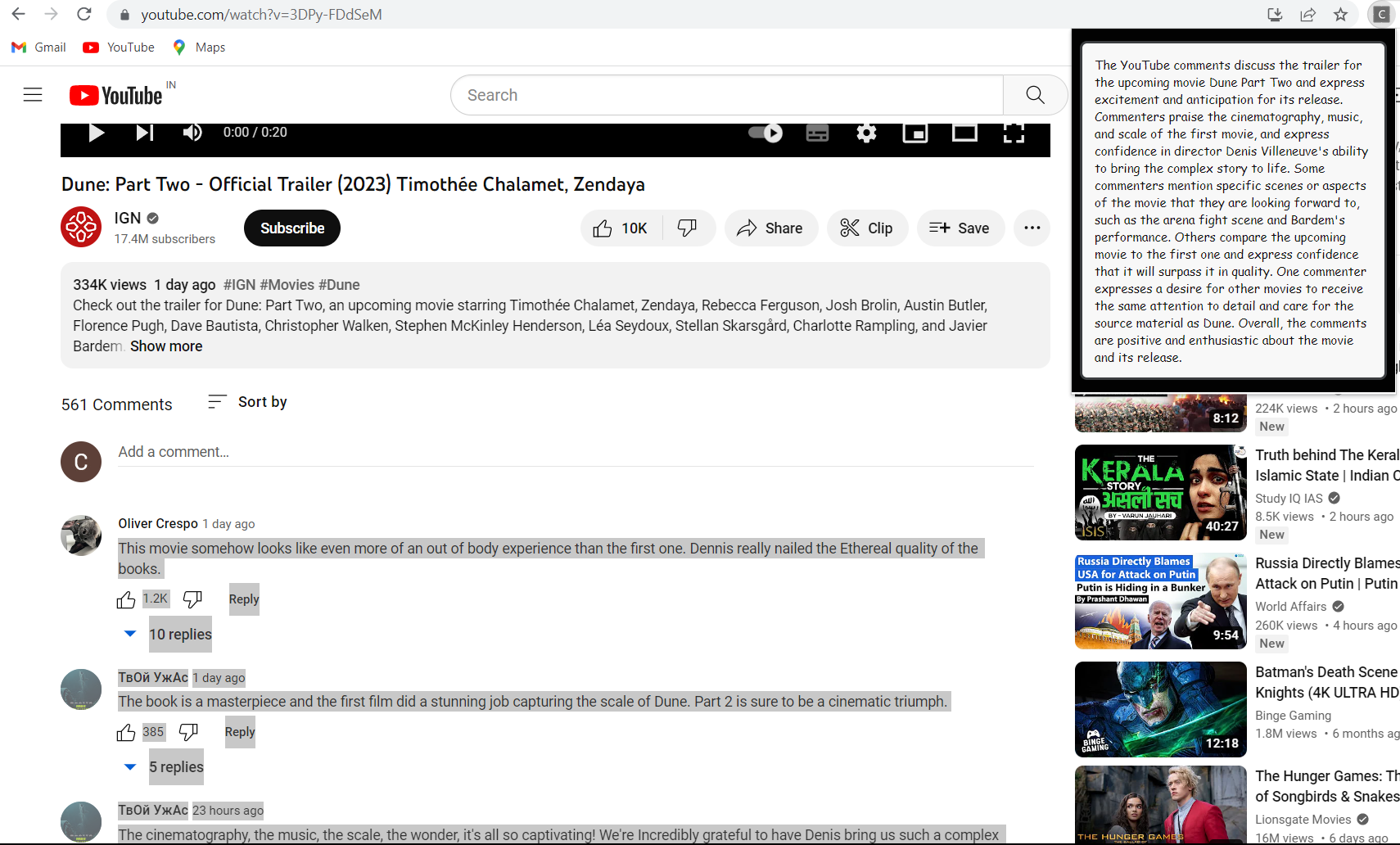The image size is (1400, 845).
Task: Expand 5 replies thread
Action: pyautogui.click(x=164, y=767)
